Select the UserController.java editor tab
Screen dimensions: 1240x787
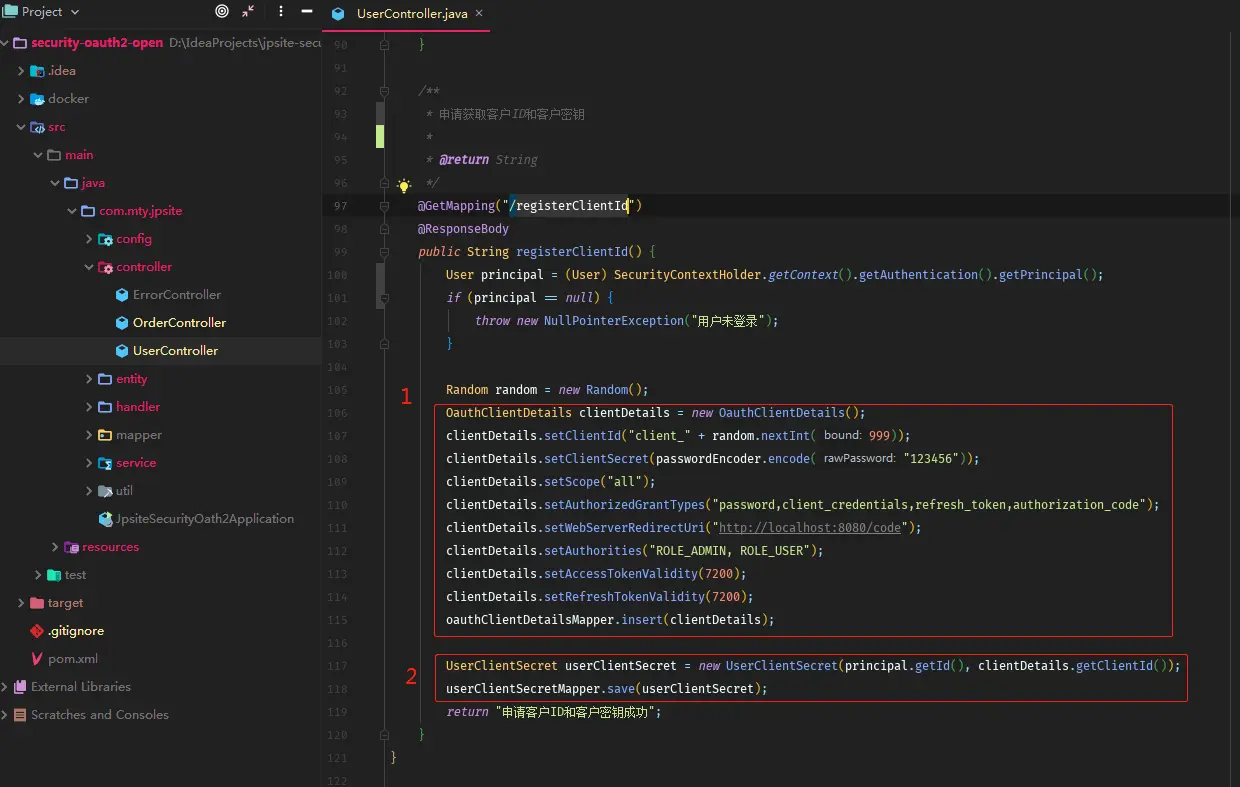tap(406, 14)
